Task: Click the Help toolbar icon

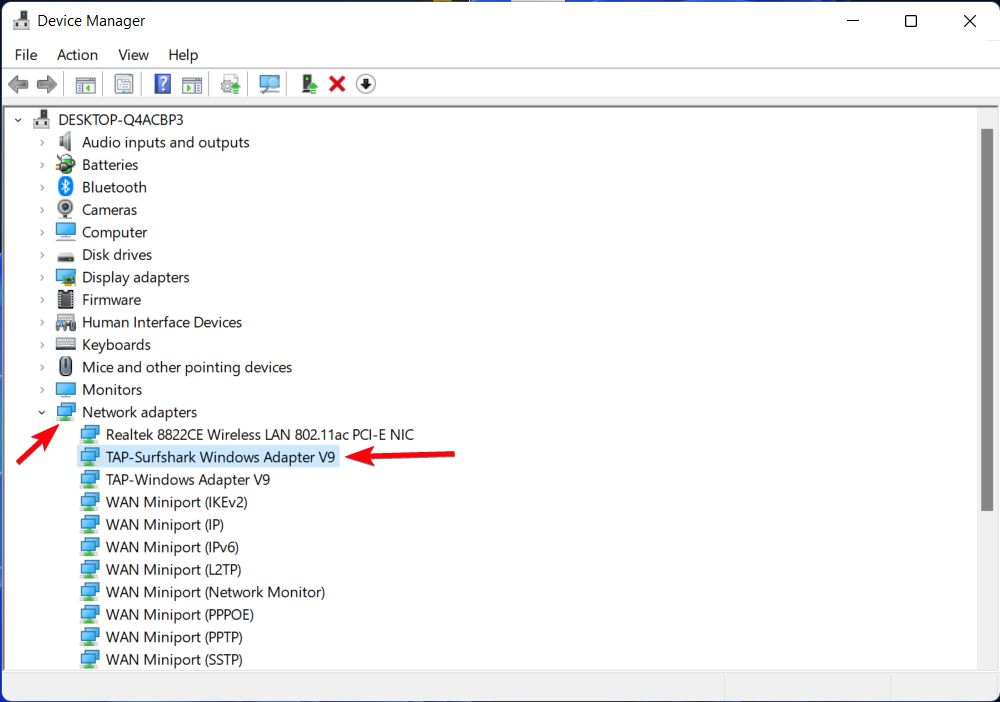Action: (x=162, y=83)
